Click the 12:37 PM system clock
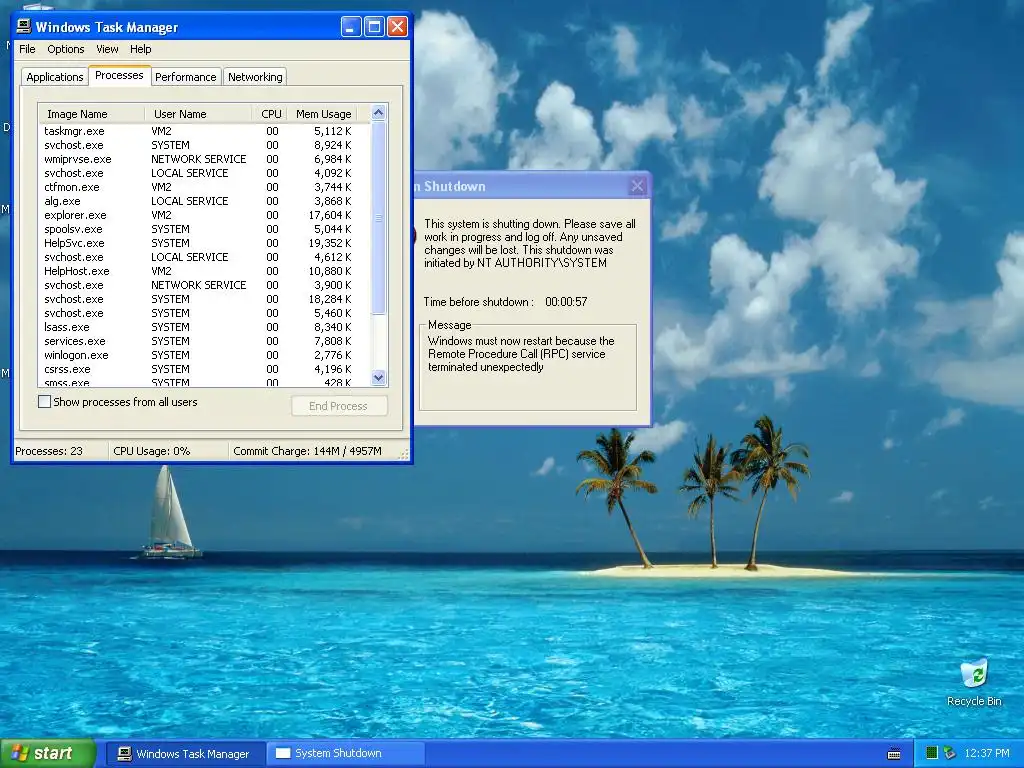1024x768 pixels. coord(987,754)
